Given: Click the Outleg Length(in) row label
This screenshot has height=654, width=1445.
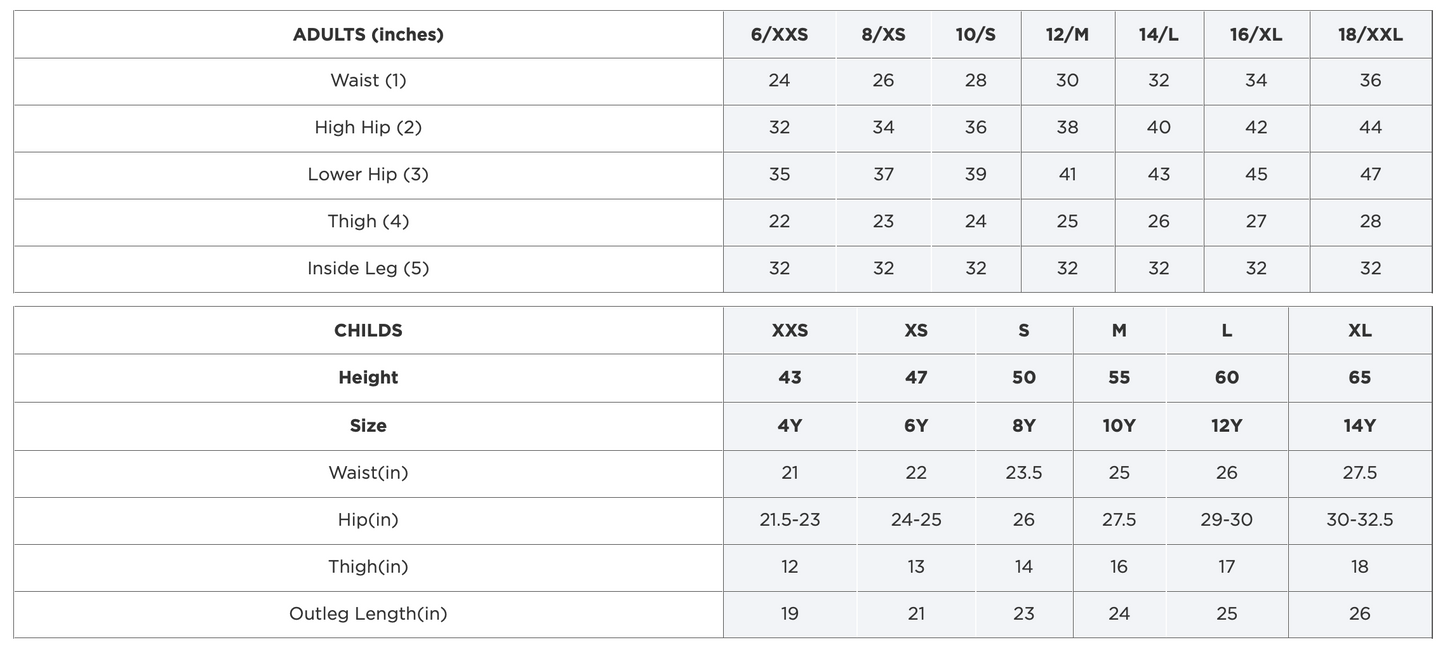Looking at the screenshot, I should pos(368,613).
